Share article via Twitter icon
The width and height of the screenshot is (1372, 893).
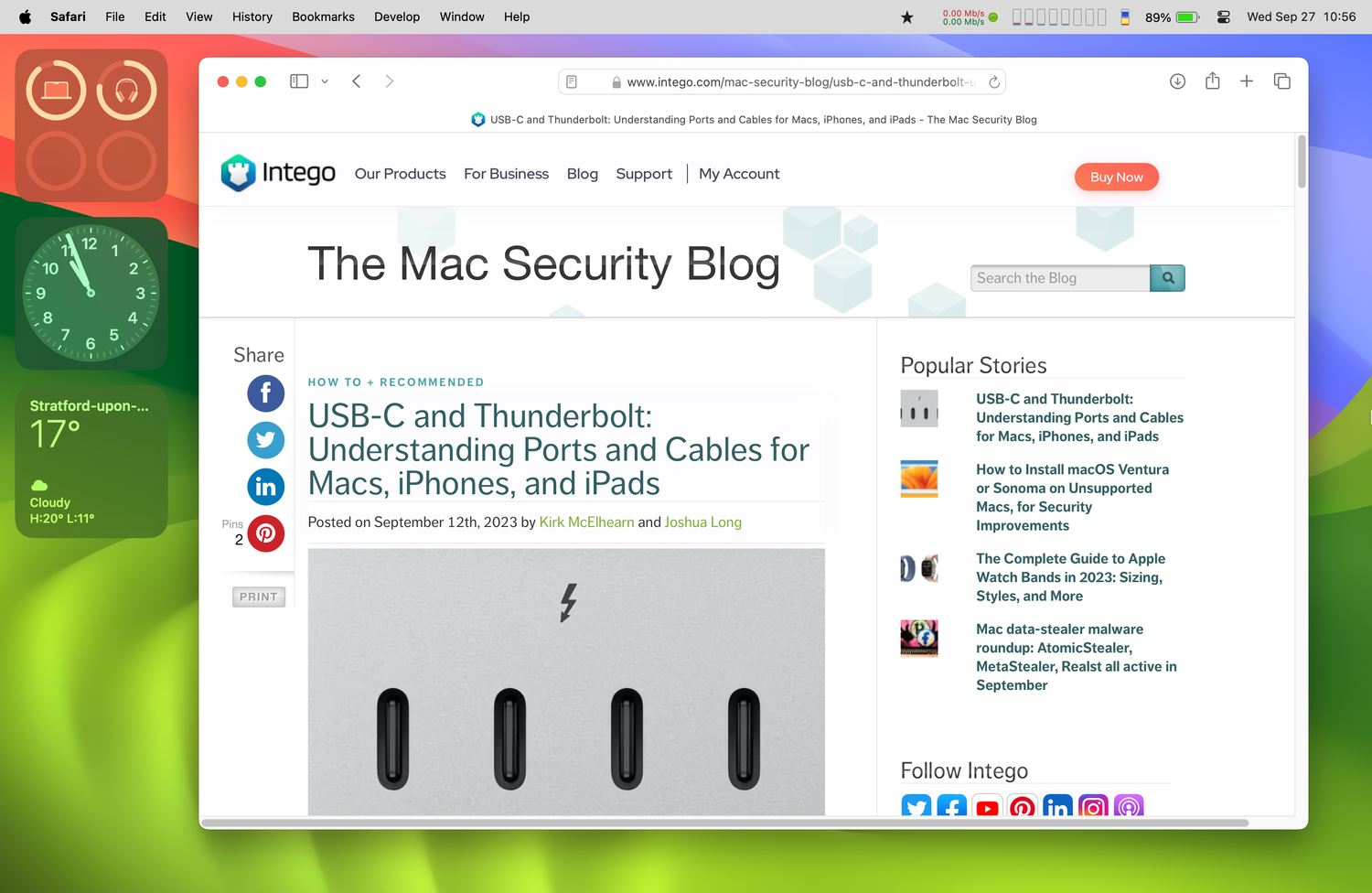coord(266,440)
